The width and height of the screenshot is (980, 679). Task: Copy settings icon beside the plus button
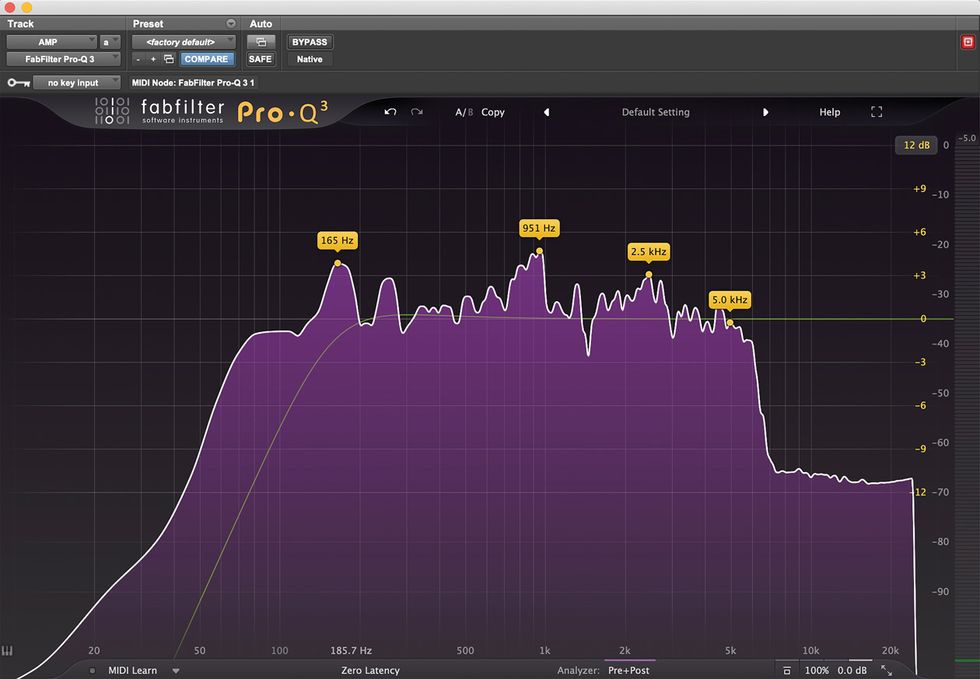tap(169, 59)
